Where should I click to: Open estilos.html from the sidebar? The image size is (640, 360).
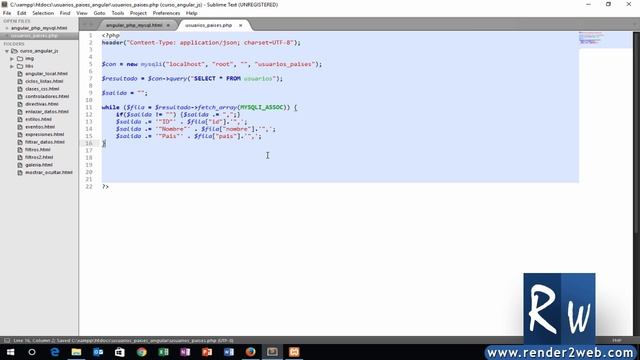pyautogui.click(x=38, y=119)
